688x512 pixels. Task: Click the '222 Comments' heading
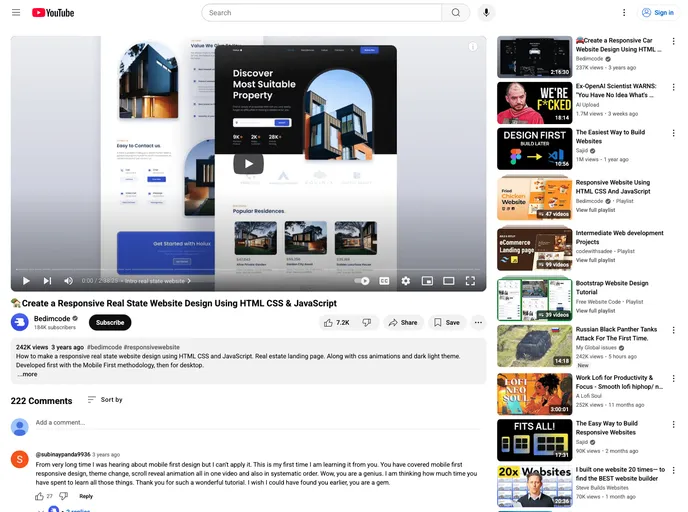tap(41, 401)
